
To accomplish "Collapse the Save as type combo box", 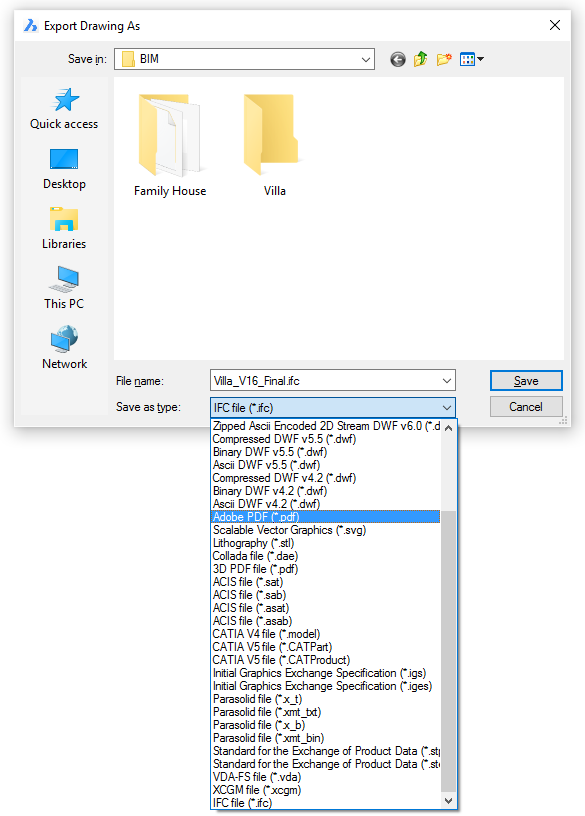I will coord(333,407).
